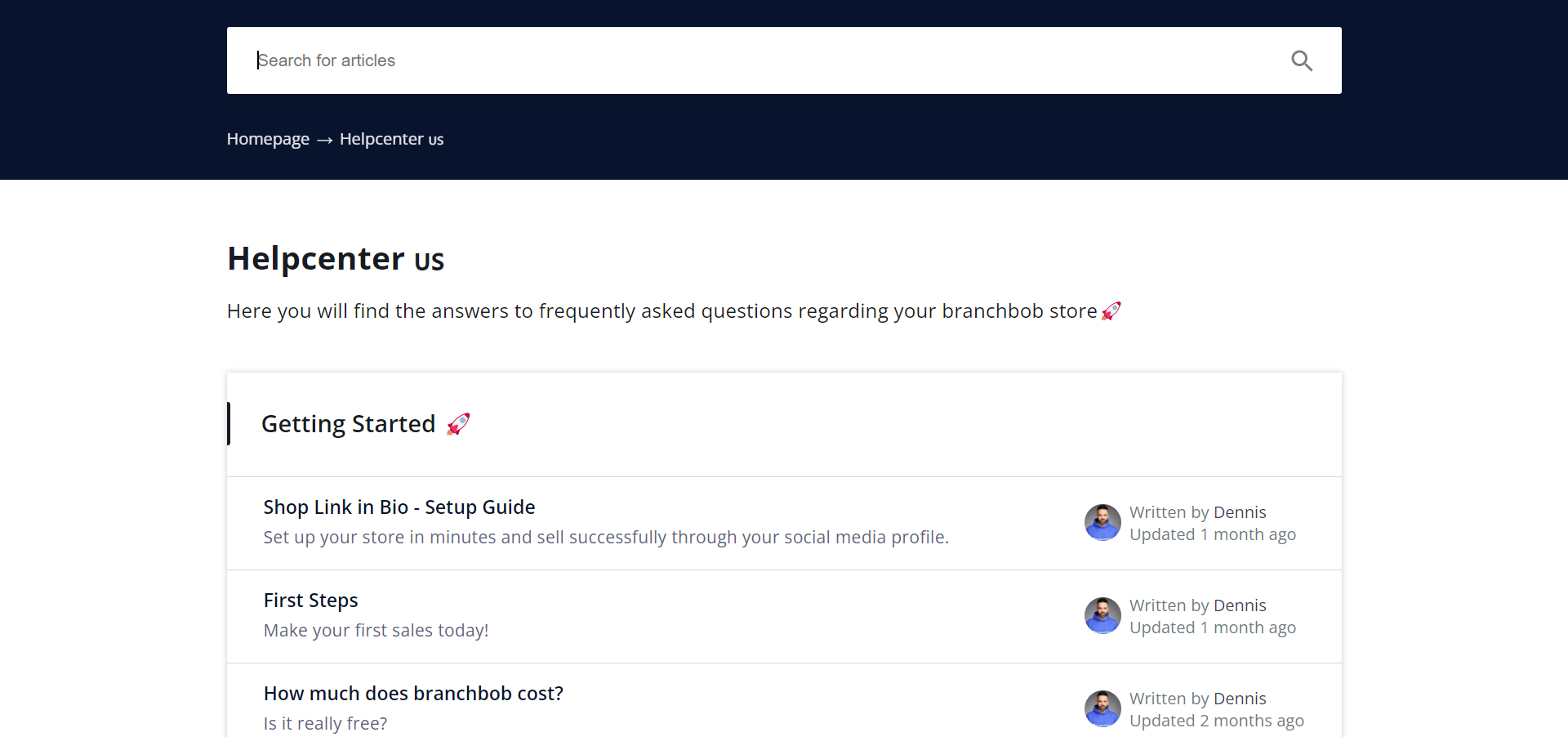The image size is (1568, 737).
Task: Click Updated 1 month ago under First Steps
Action: (x=1213, y=627)
